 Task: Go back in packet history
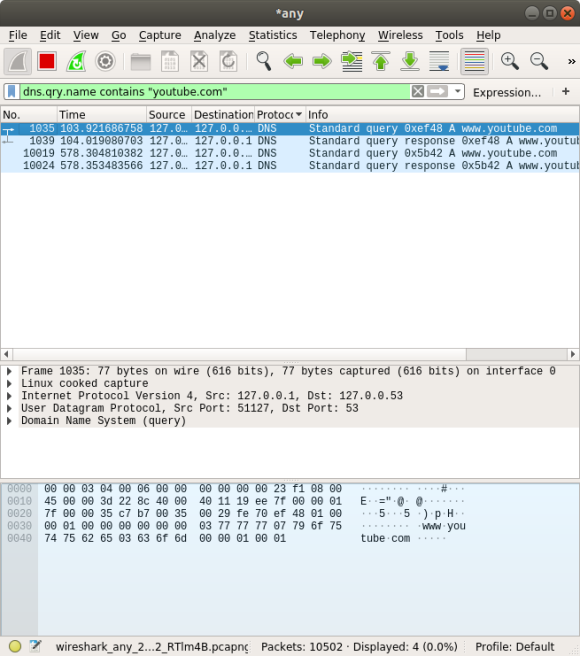click(x=293, y=62)
